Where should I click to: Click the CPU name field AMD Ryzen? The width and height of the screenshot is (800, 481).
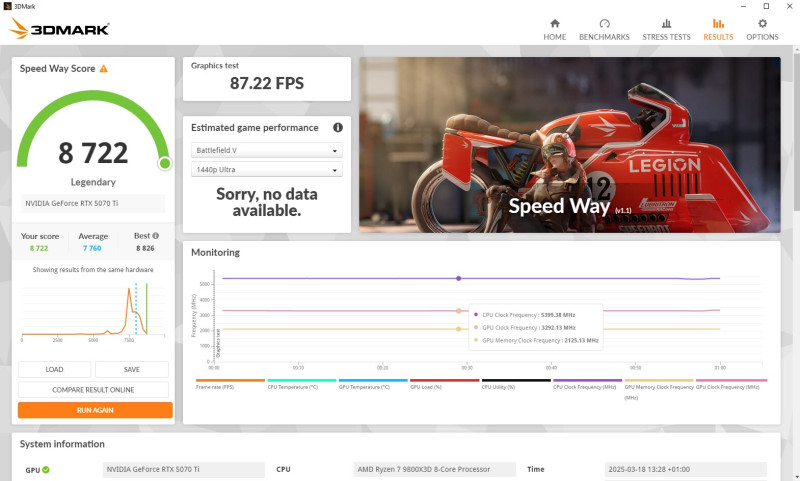click(434, 469)
